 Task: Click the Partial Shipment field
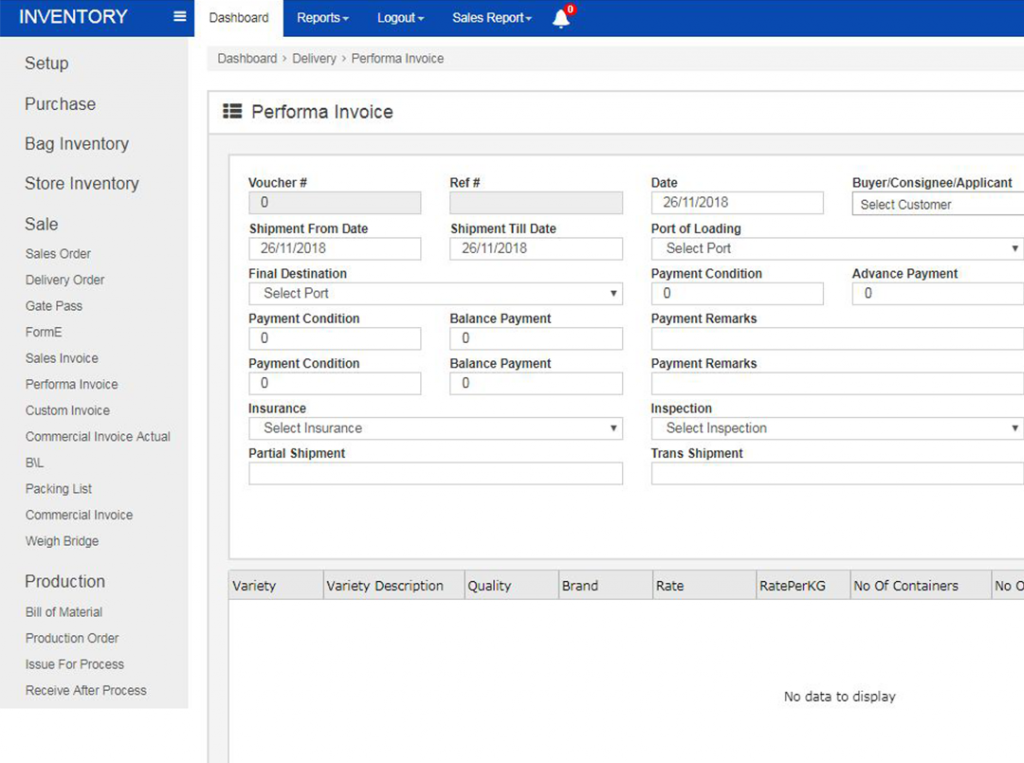pos(436,474)
